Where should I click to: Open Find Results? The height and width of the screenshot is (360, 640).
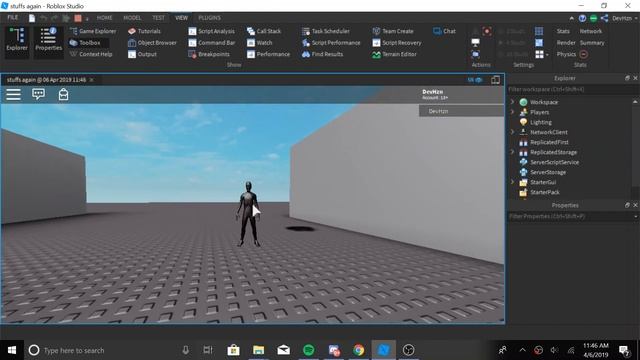pos(322,54)
